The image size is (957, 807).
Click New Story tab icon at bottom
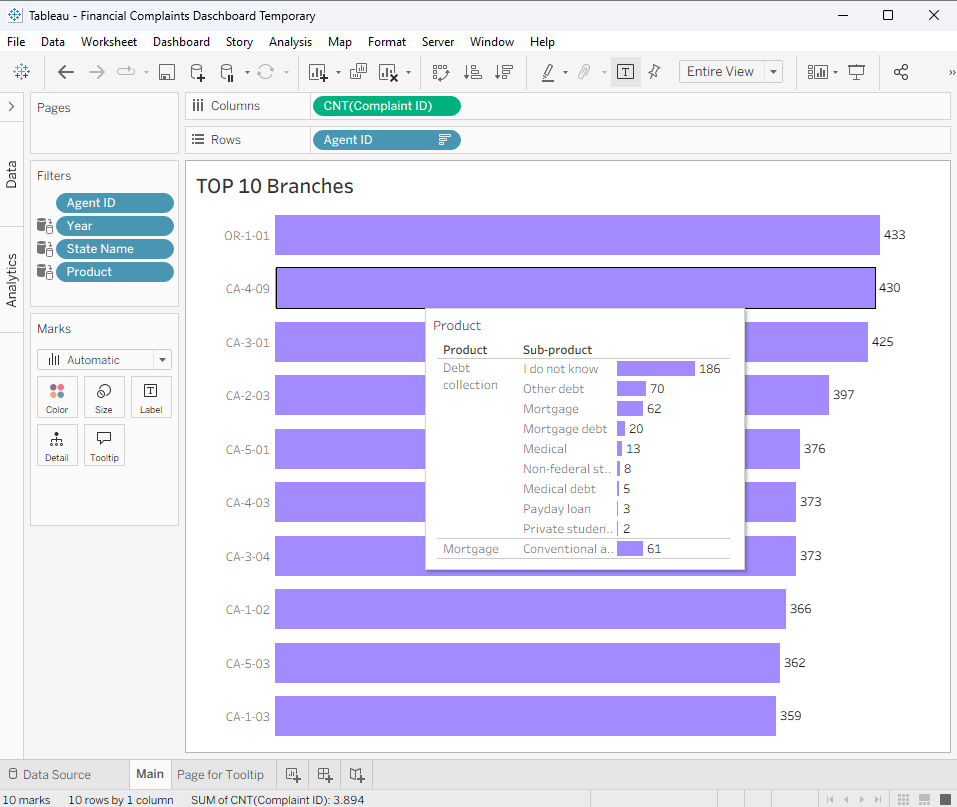356,775
